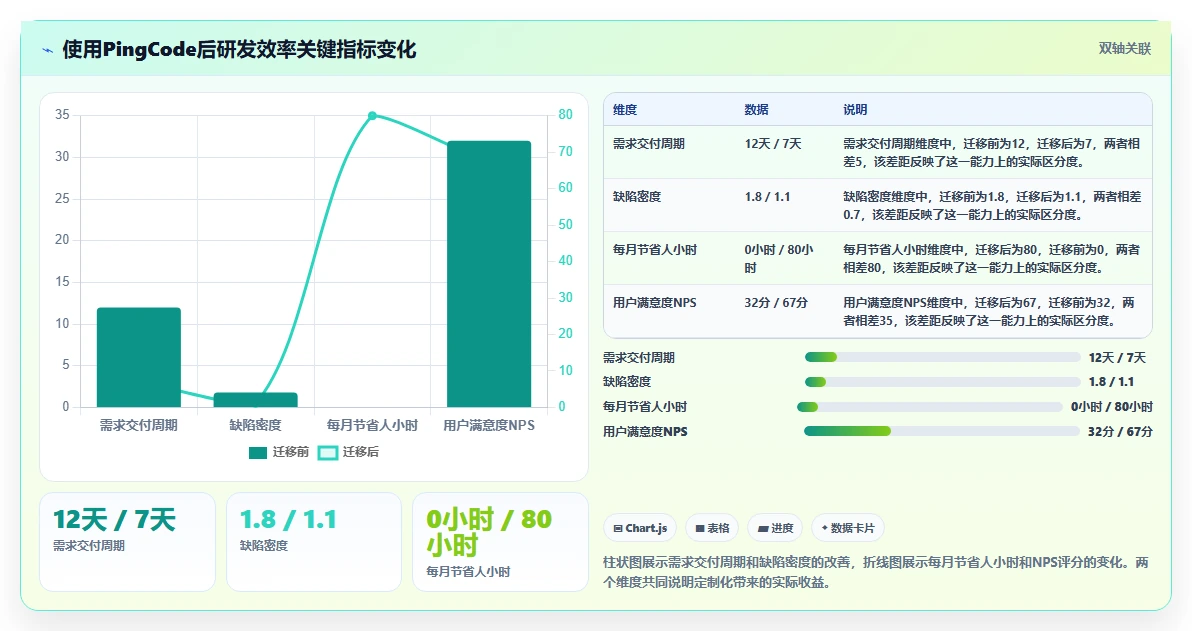Click the 双轴关联 tag in the header
Screen dimensions: 1192x631
click(1124, 49)
